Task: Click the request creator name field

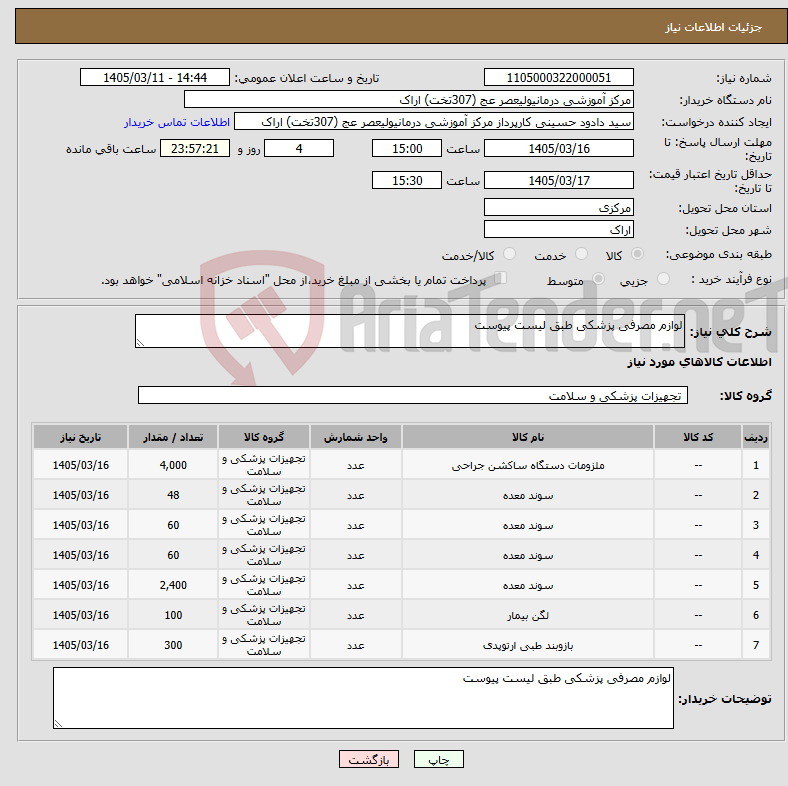Action: click(434, 122)
